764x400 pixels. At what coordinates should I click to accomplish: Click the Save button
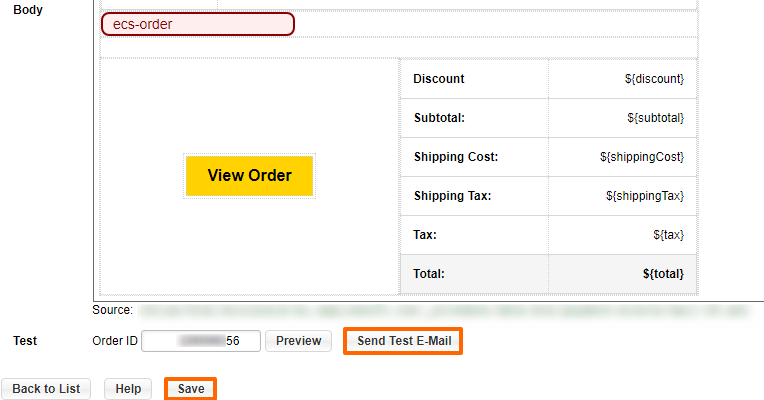click(x=190, y=389)
